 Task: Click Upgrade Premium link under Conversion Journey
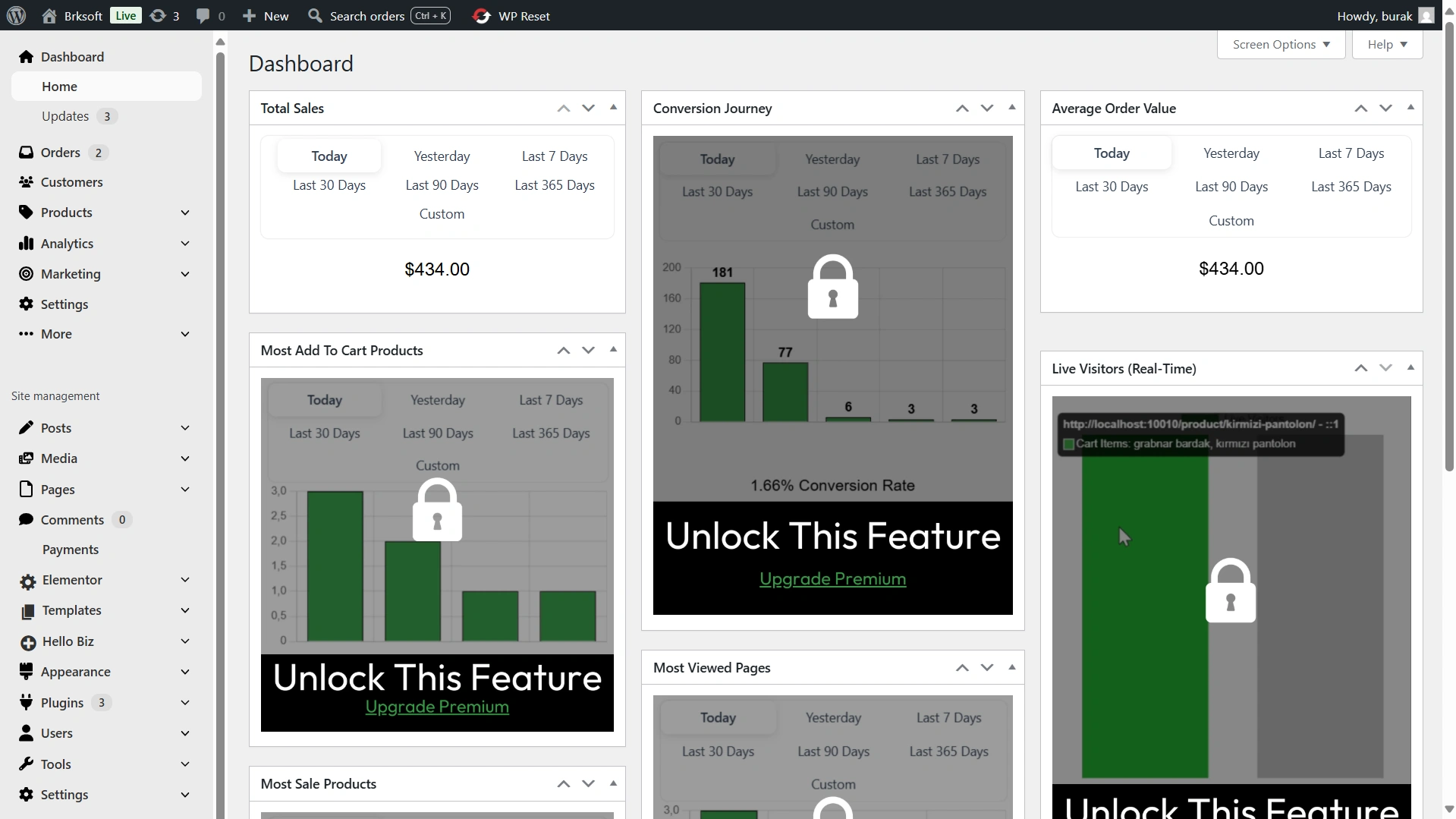coord(832,579)
